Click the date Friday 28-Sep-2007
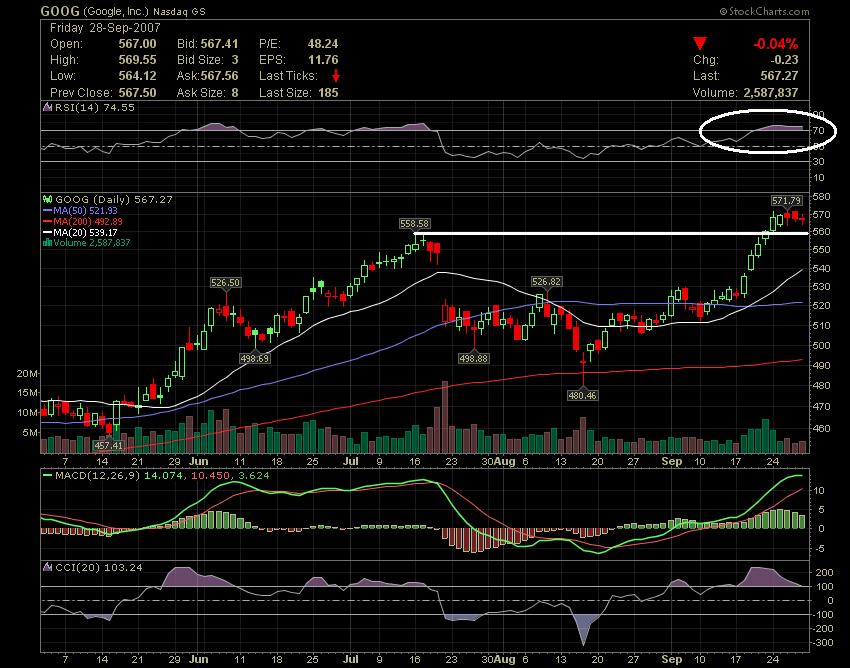The image size is (850, 668). pyautogui.click(x=105, y=28)
